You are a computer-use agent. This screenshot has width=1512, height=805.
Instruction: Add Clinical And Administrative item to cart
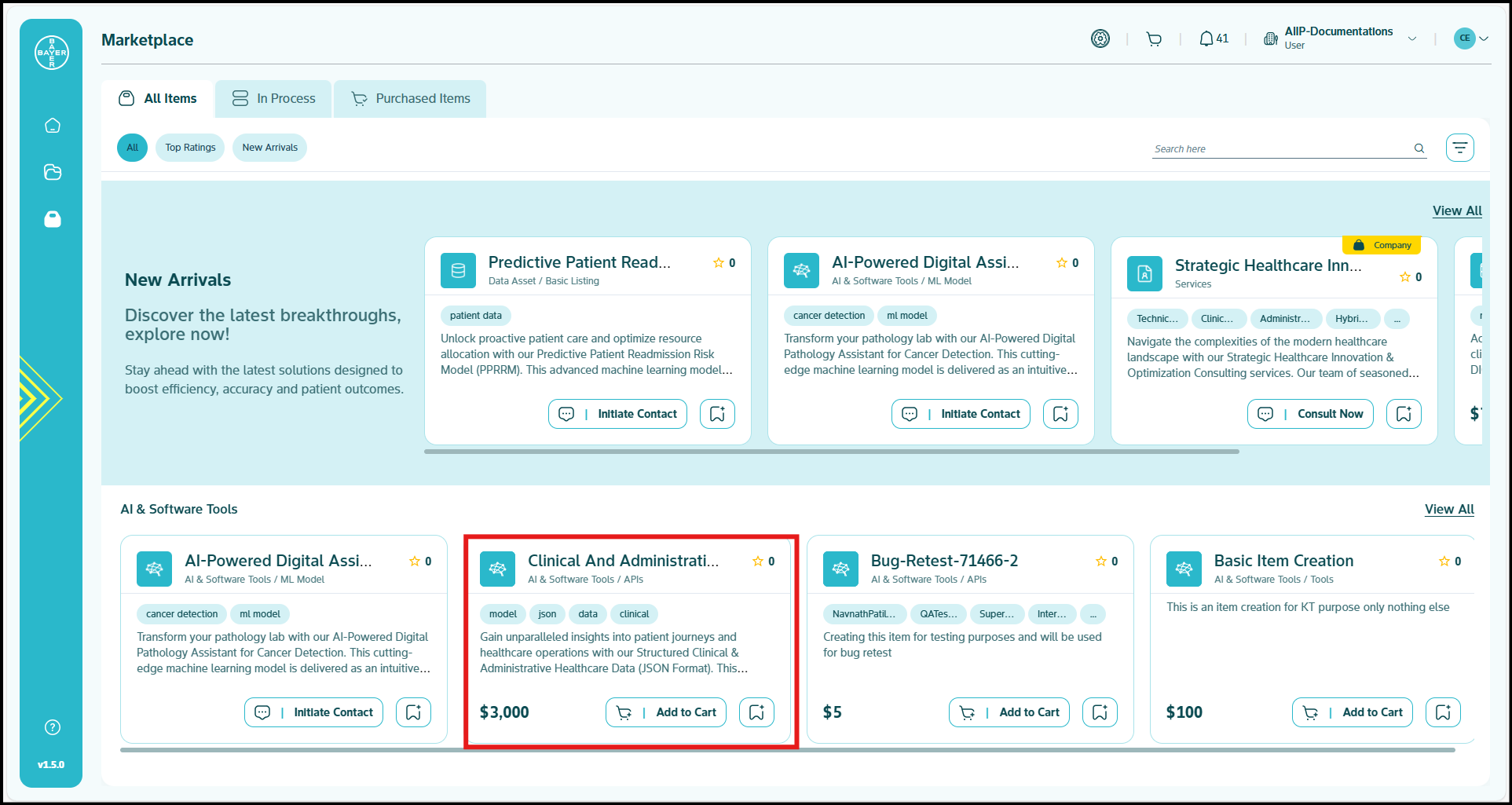point(666,712)
